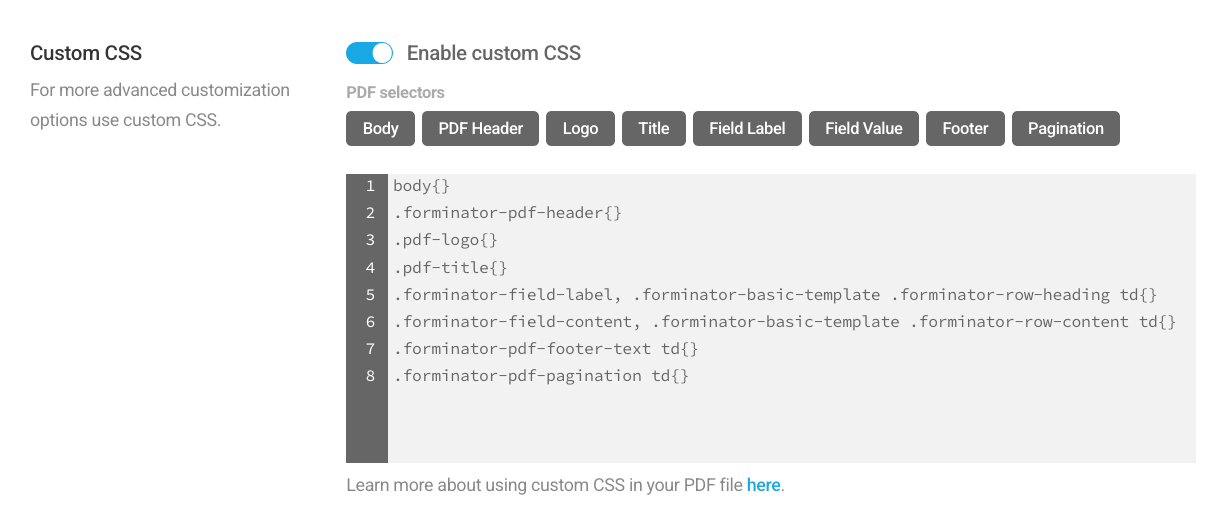Click the 'Custom CSS' section heading
Viewport: 1220px width, 531px height.
86,53
